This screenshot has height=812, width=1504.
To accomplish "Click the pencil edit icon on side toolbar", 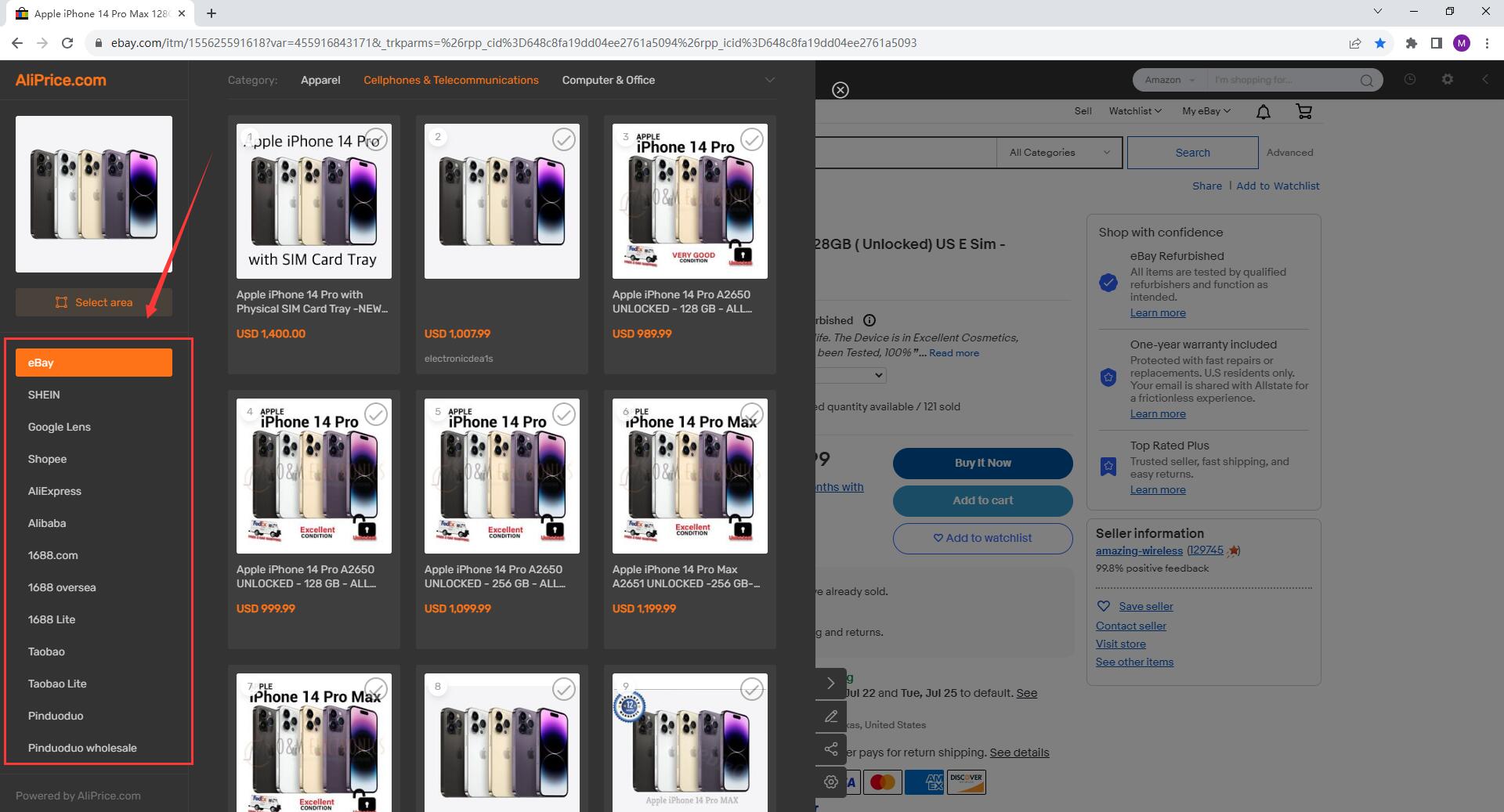I will pos(831,716).
